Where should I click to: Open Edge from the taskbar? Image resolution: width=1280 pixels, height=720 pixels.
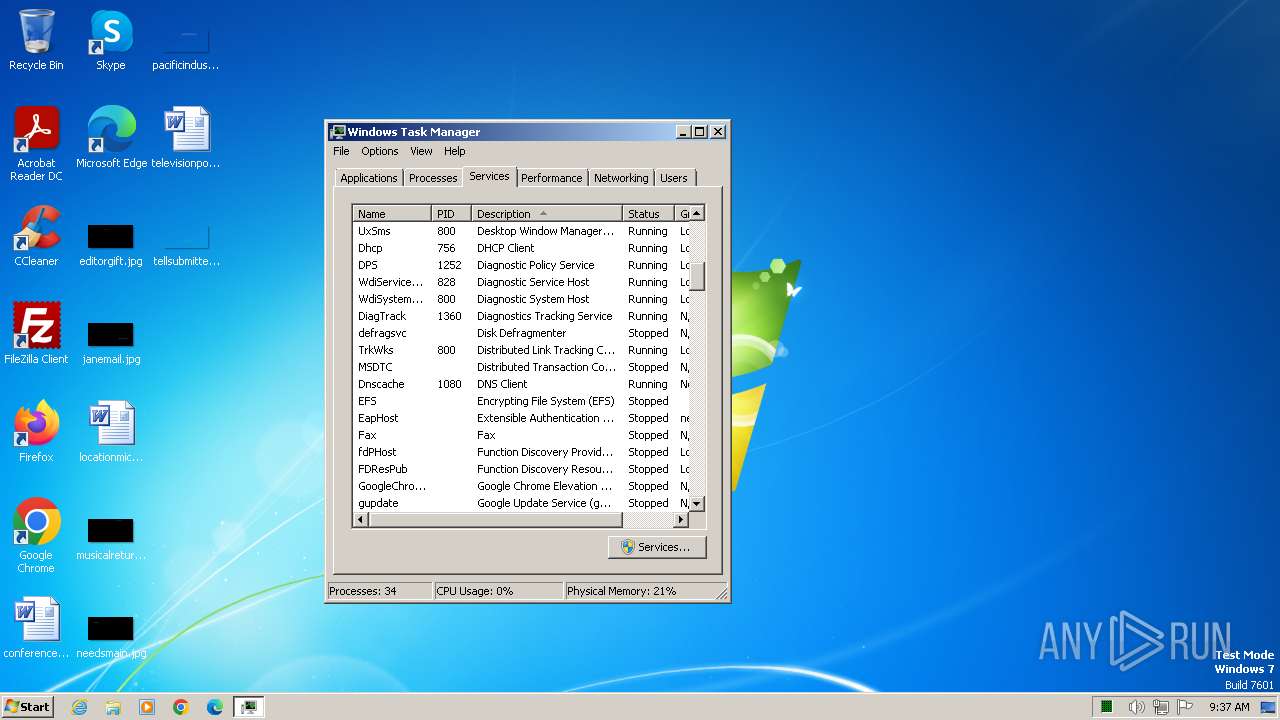click(215, 707)
